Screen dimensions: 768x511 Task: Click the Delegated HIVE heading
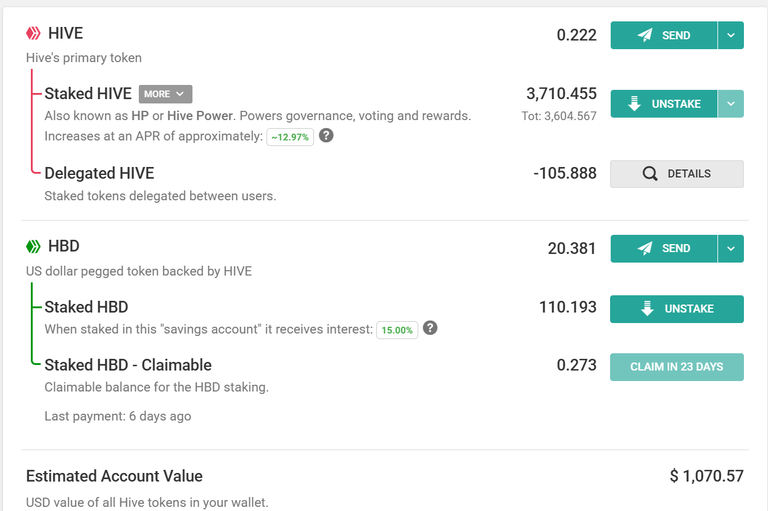click(x=99, y=173)
